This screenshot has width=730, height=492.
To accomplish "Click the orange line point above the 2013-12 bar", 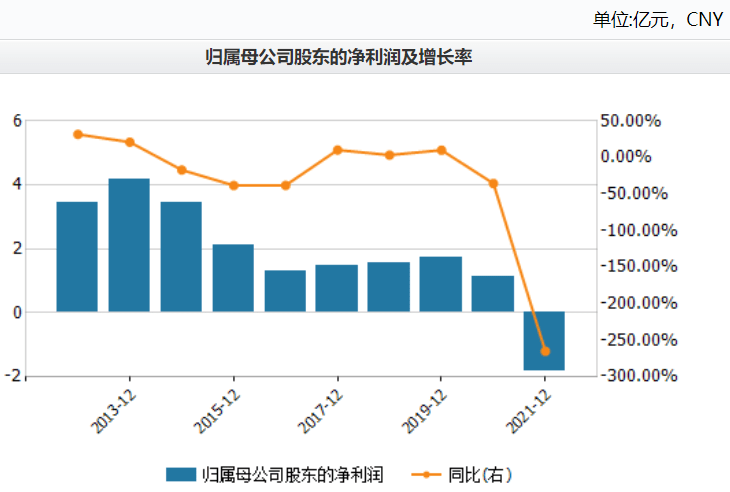I will click(x=129, y=142).
